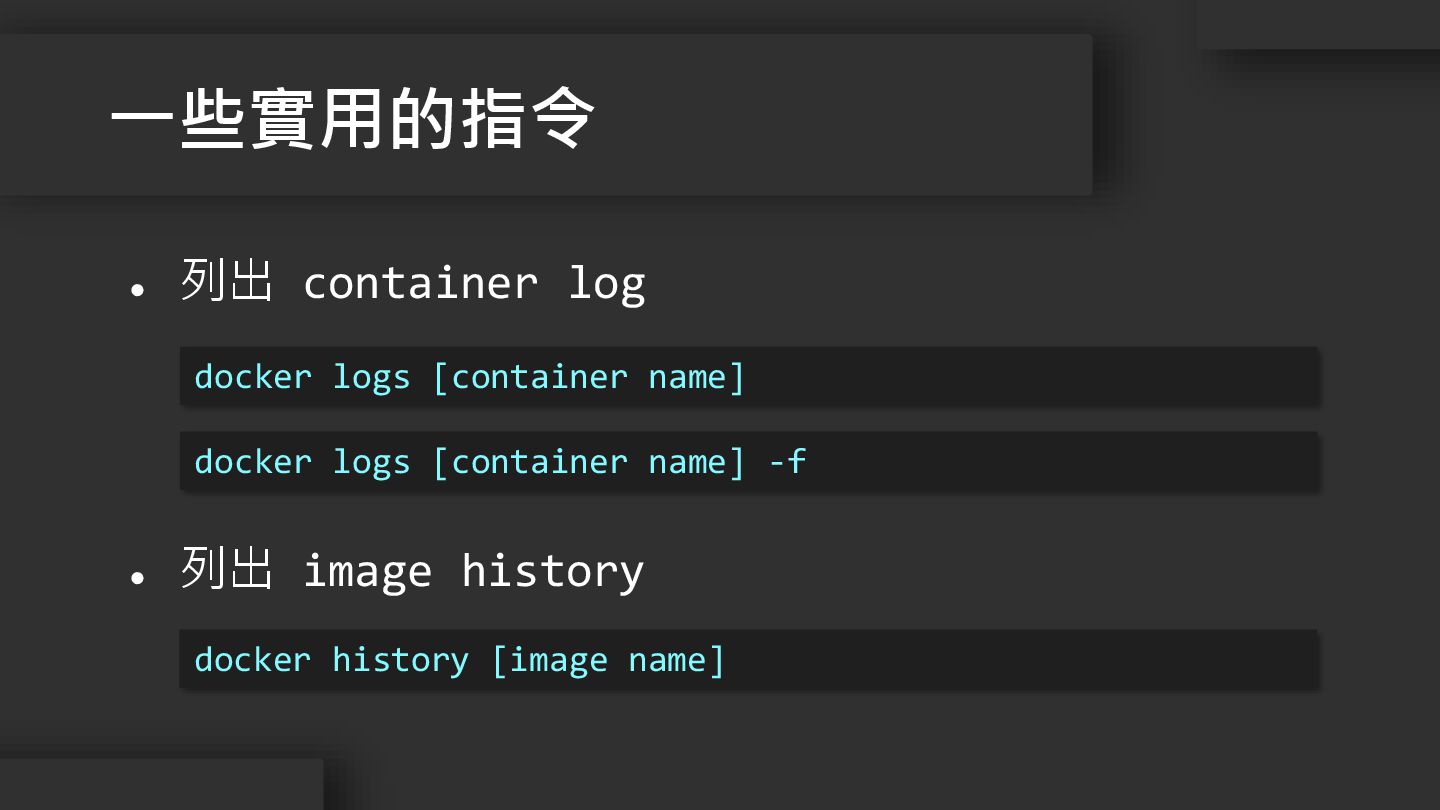Image resolution: width=1440 pixels, height=810 pixels.
Task: Click the word "history" in the second bullet heading
Action: click(552, 571)
